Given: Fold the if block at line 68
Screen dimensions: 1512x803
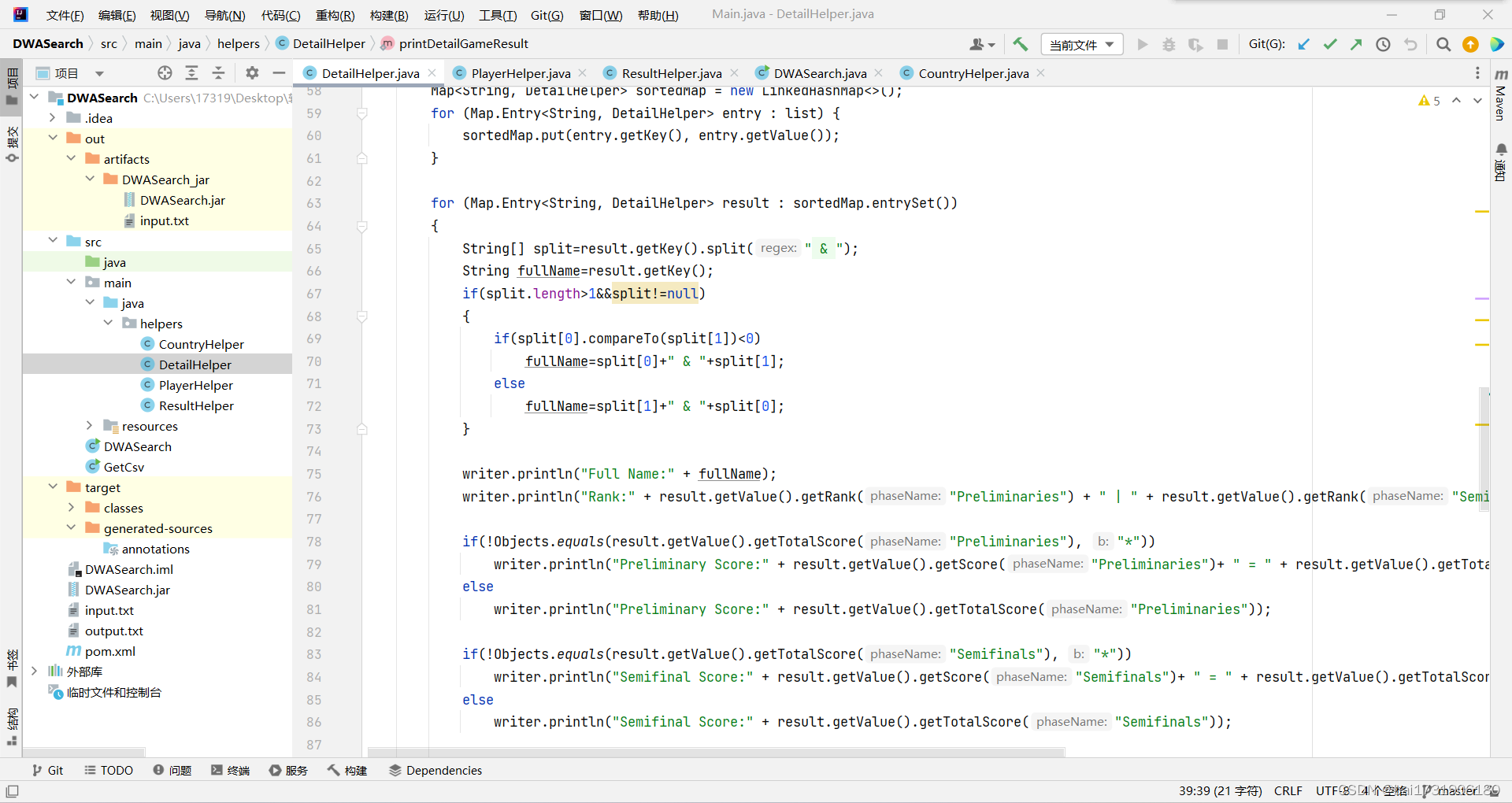Looking at the screenshot, I should (x=362, y=316).
